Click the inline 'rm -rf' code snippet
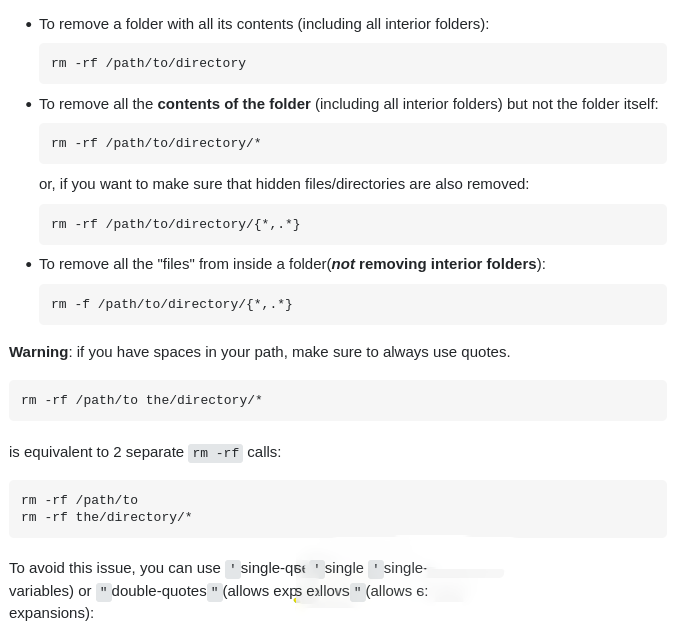 [x=215, y=453]
